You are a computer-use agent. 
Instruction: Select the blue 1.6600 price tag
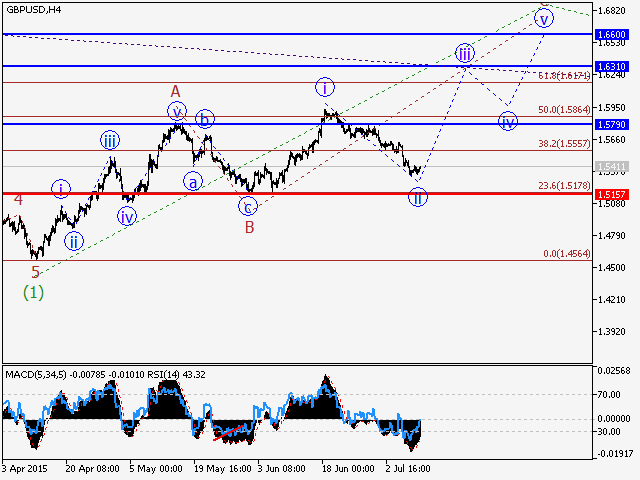tap(612, 34)
